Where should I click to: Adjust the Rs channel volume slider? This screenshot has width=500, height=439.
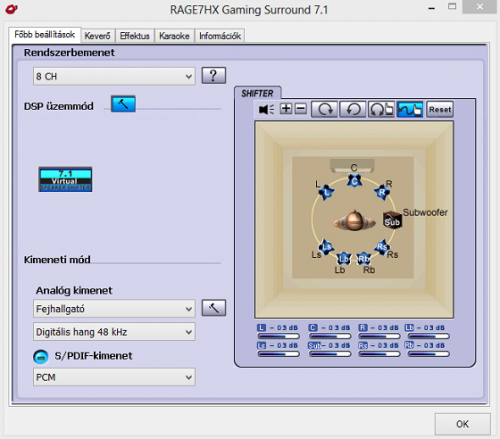[379, 354]
